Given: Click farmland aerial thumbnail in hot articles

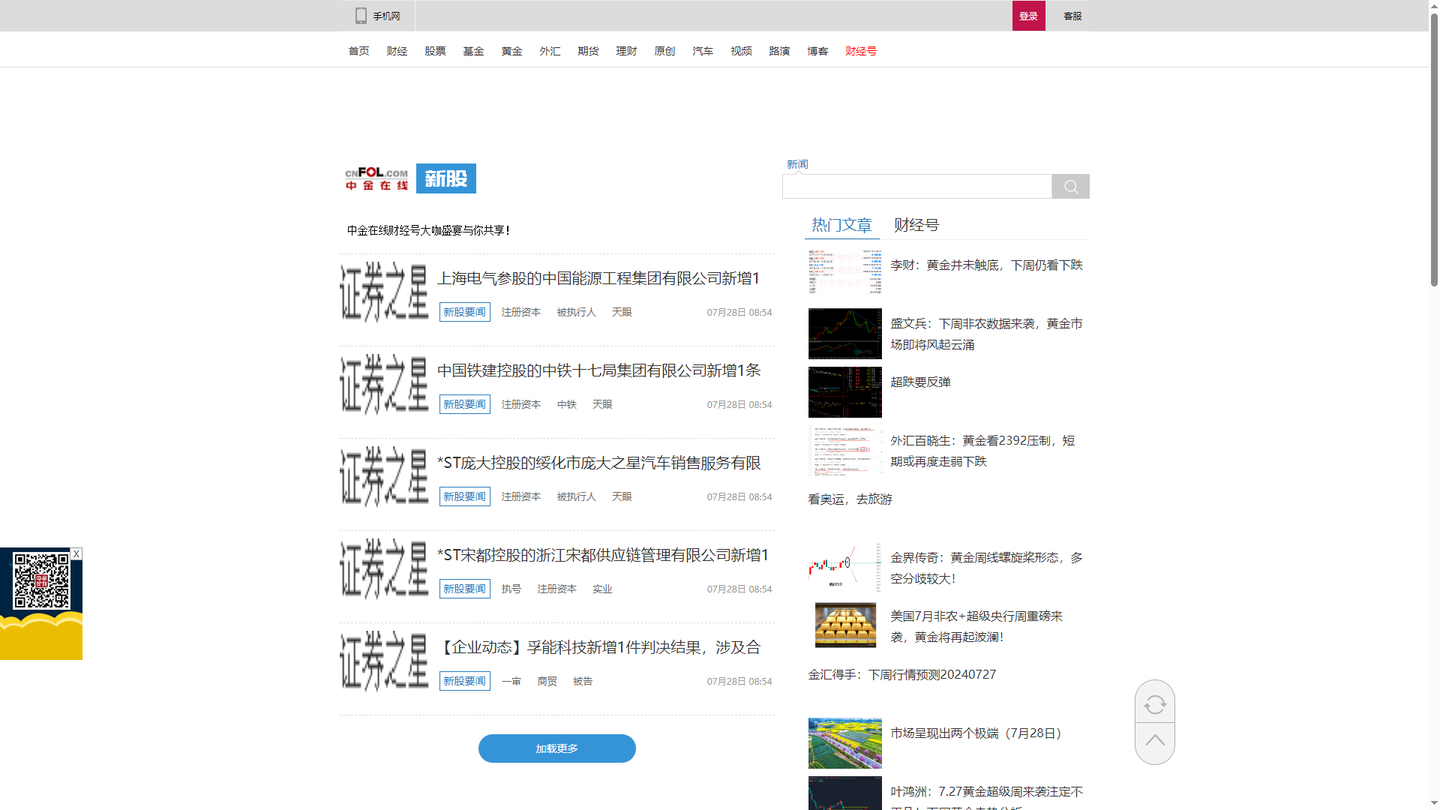Looking at the screenshot, I should click(845, 743).
